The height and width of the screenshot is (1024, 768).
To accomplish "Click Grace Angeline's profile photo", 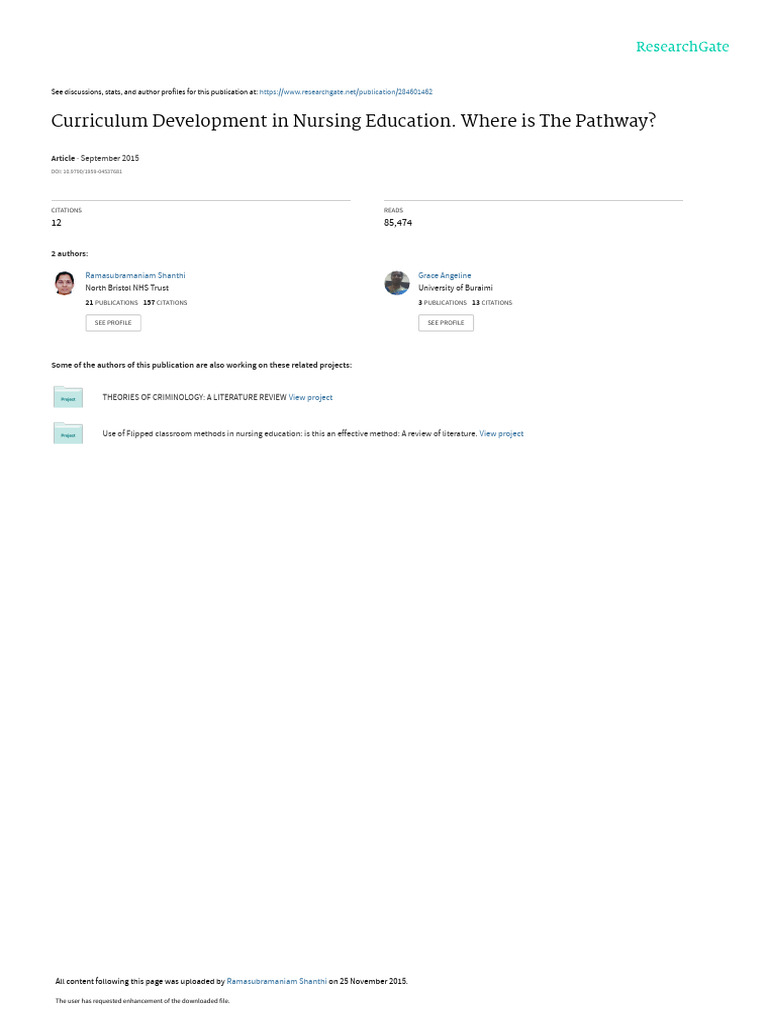I will point(397,283).
